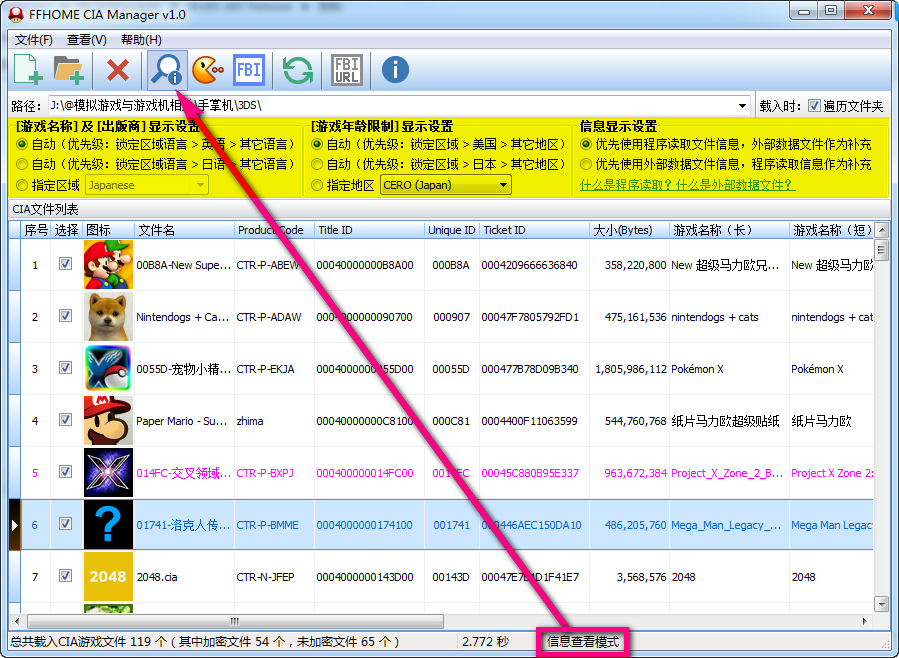Click the green refresh arrows icon
Viewport: 899px width, 658px height.
(298, 70)
